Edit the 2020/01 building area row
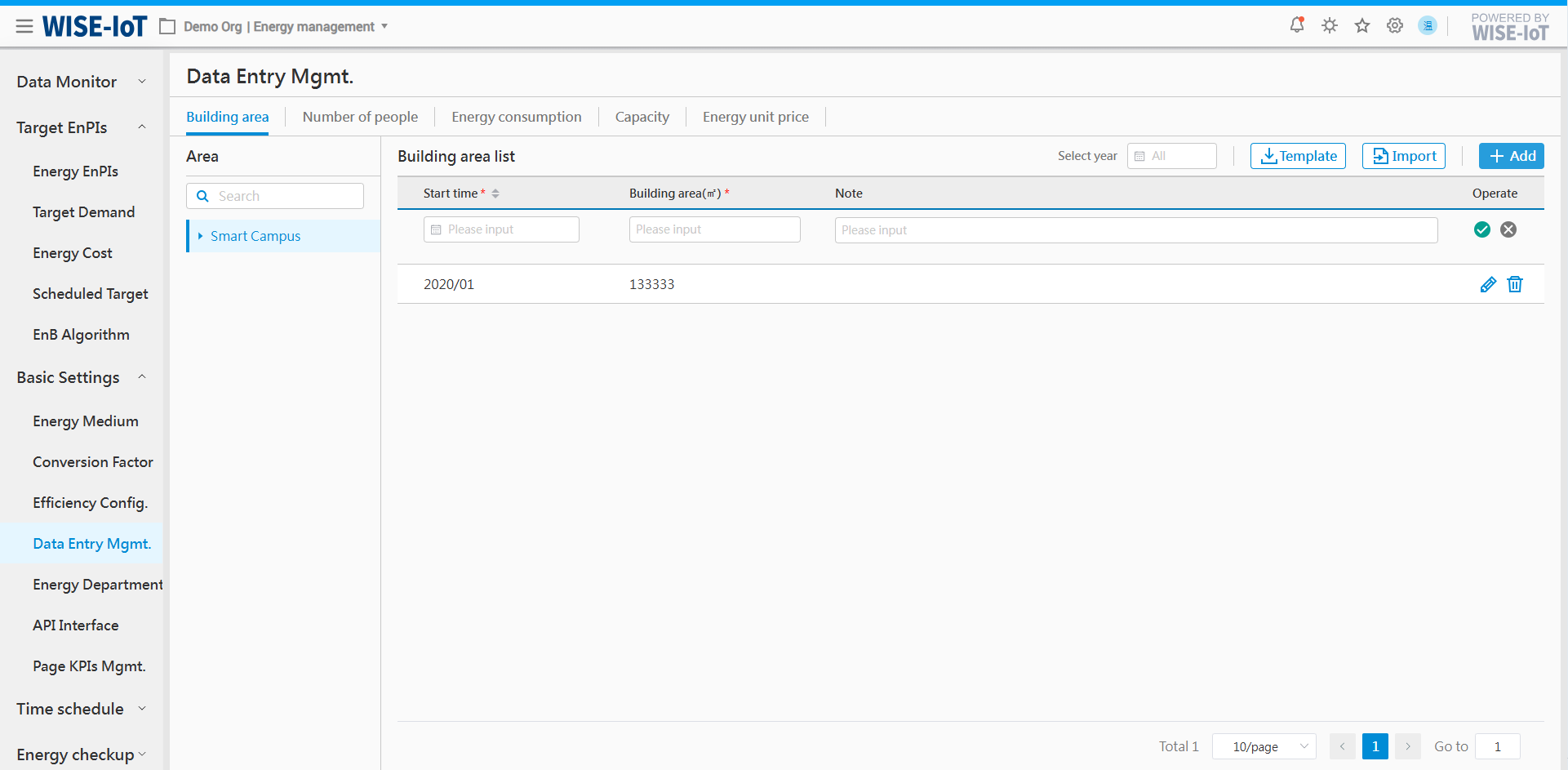Image resolution: width=1568 pixels, height=770 pixels. click(x=1488, y=284)
